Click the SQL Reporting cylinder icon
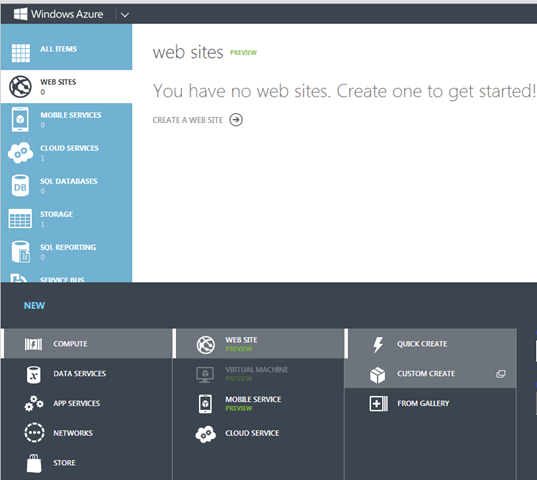Screen dimensions: 537x480 [x=21, y=252]
